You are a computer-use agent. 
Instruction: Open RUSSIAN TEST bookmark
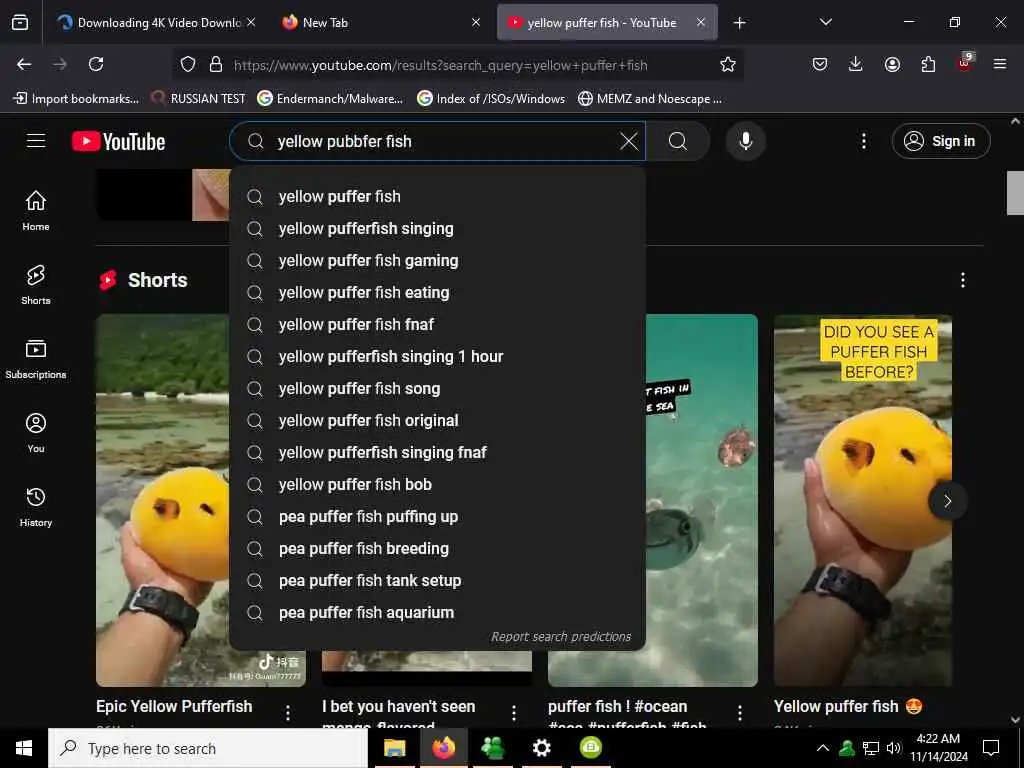click(x=199, y=99)
